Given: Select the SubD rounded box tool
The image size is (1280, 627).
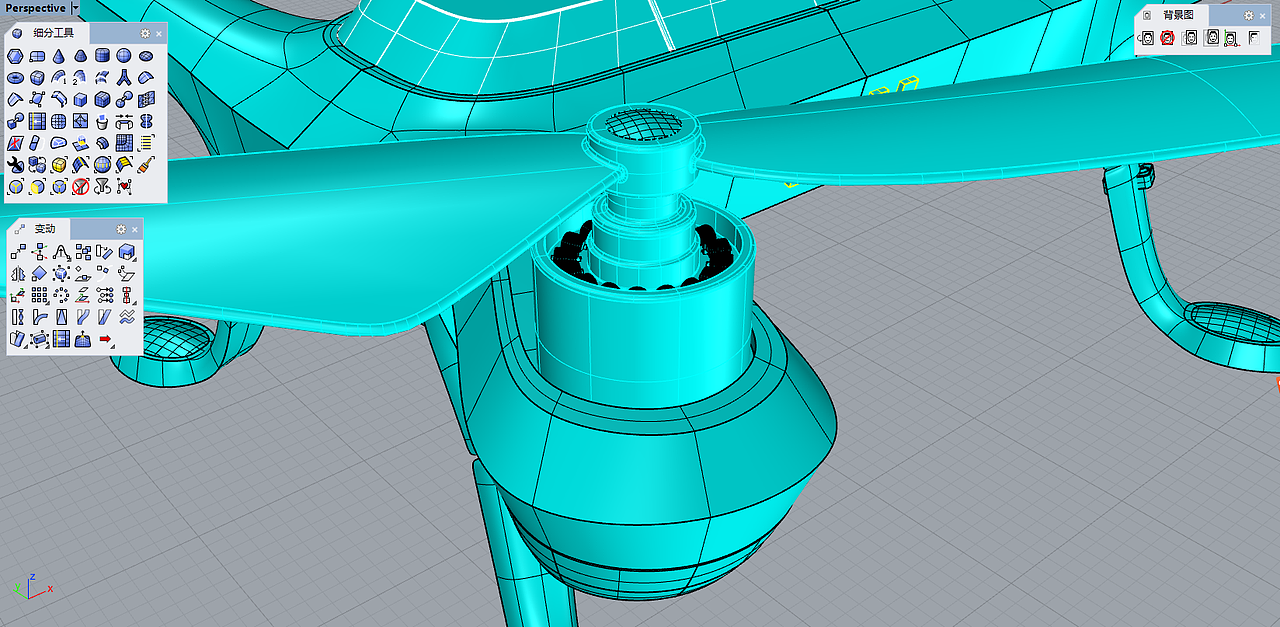Looking at the screenshot, I should pyautogui.click(x=37, y=77).
